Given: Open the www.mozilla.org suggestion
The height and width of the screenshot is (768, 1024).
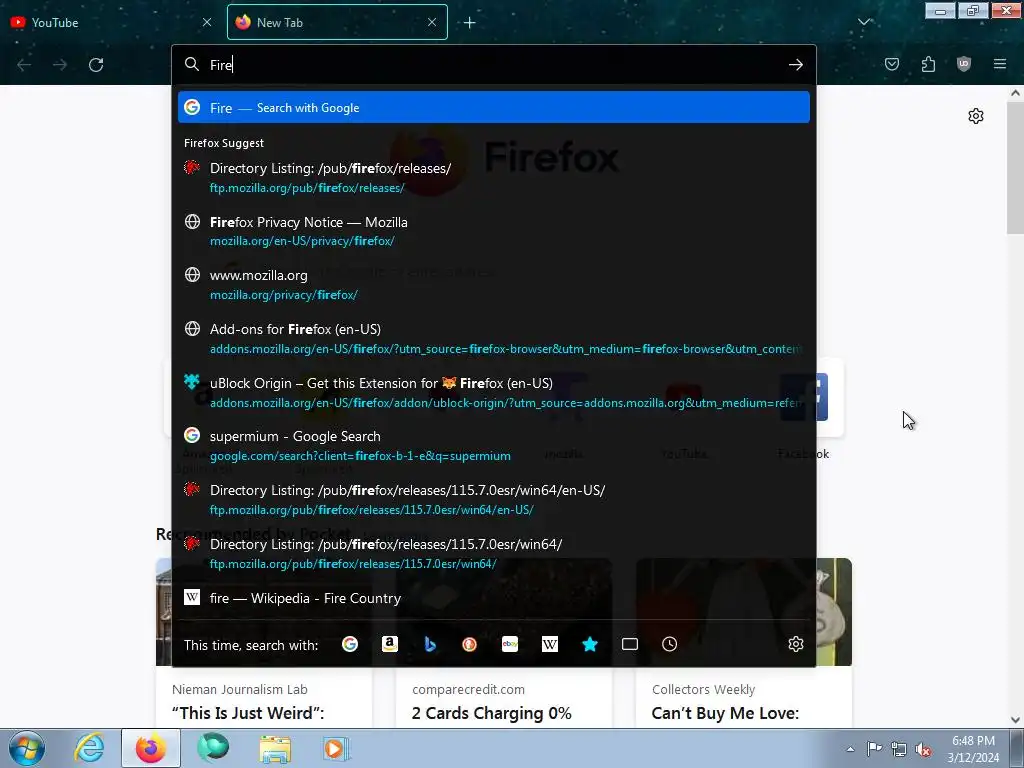Looking at the screenshot, I should tap(494, 285).
